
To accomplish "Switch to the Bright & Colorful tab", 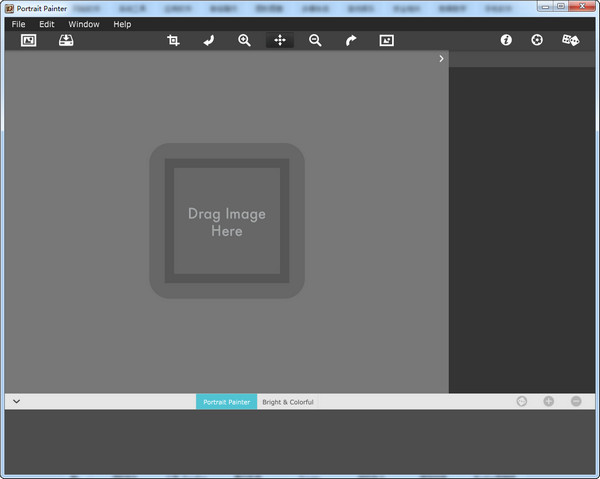I will click(288, 402).
